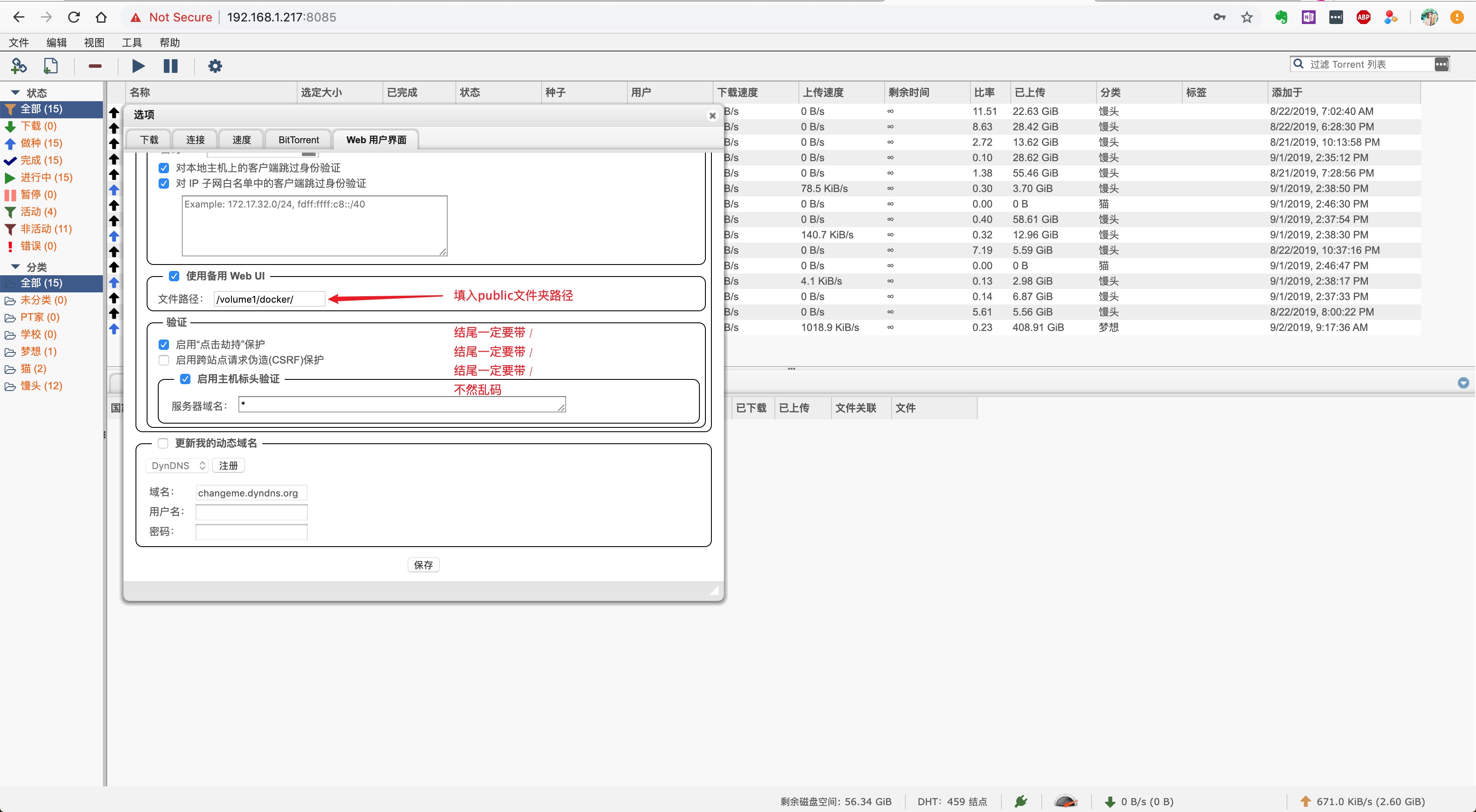Image resolution: width=1476 pixels, height=812 pixels.
Task: Click the 保存 button
Action: point(423,565)
